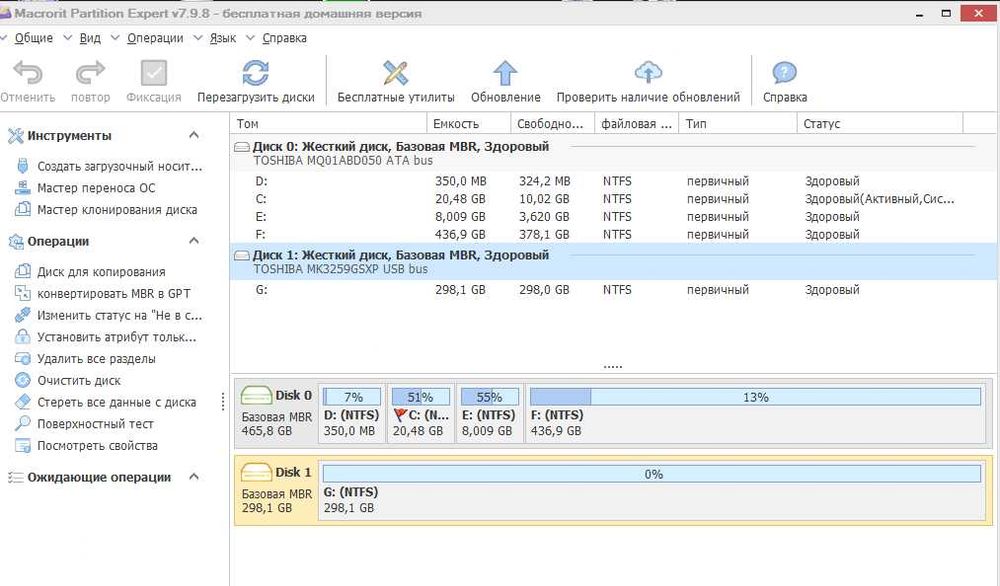The height and width of the screenshot is (586, 1000).
Task: Sort by the Тип column header
Action: 738,124
